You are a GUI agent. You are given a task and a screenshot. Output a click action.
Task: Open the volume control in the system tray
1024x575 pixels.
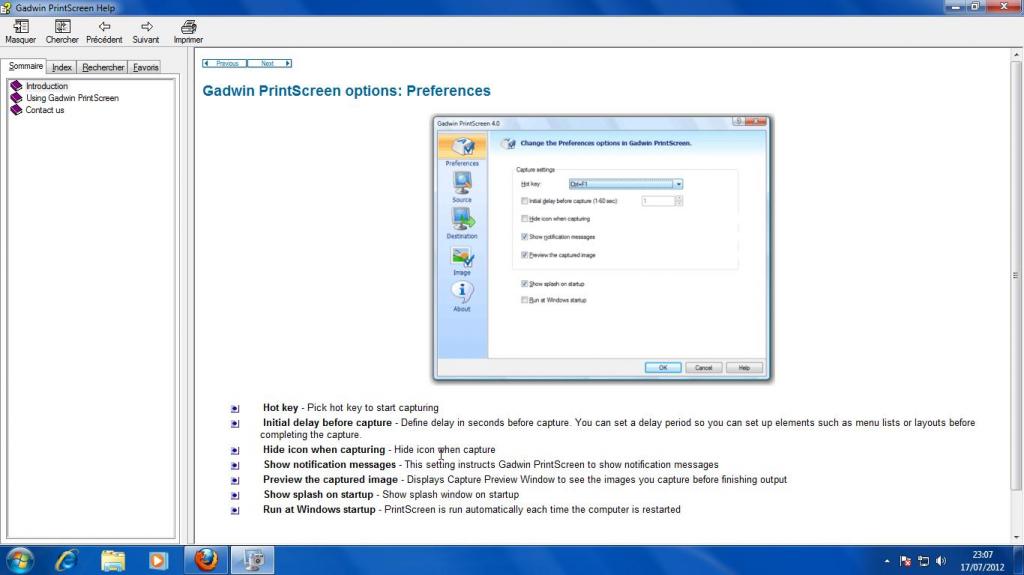click(x=941, y=561)
